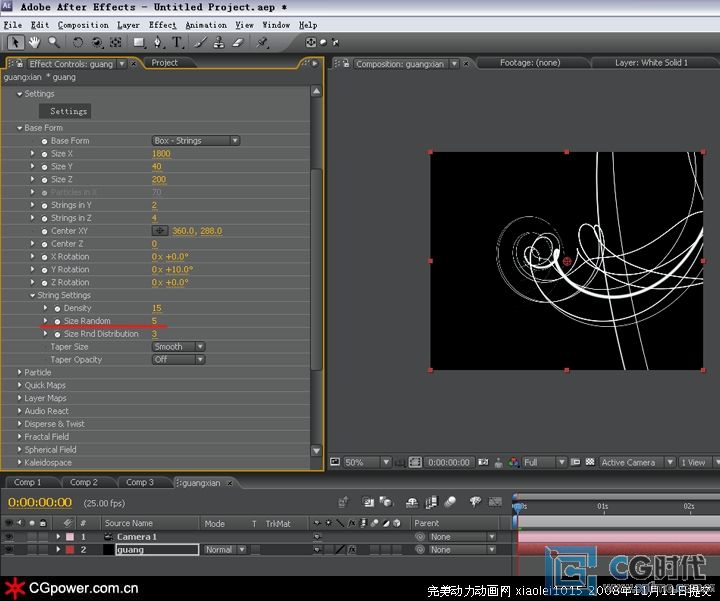This screenshot has height=601, width=720.
Task: Open the 50% magnification dropdown
Action: point(367,462)
